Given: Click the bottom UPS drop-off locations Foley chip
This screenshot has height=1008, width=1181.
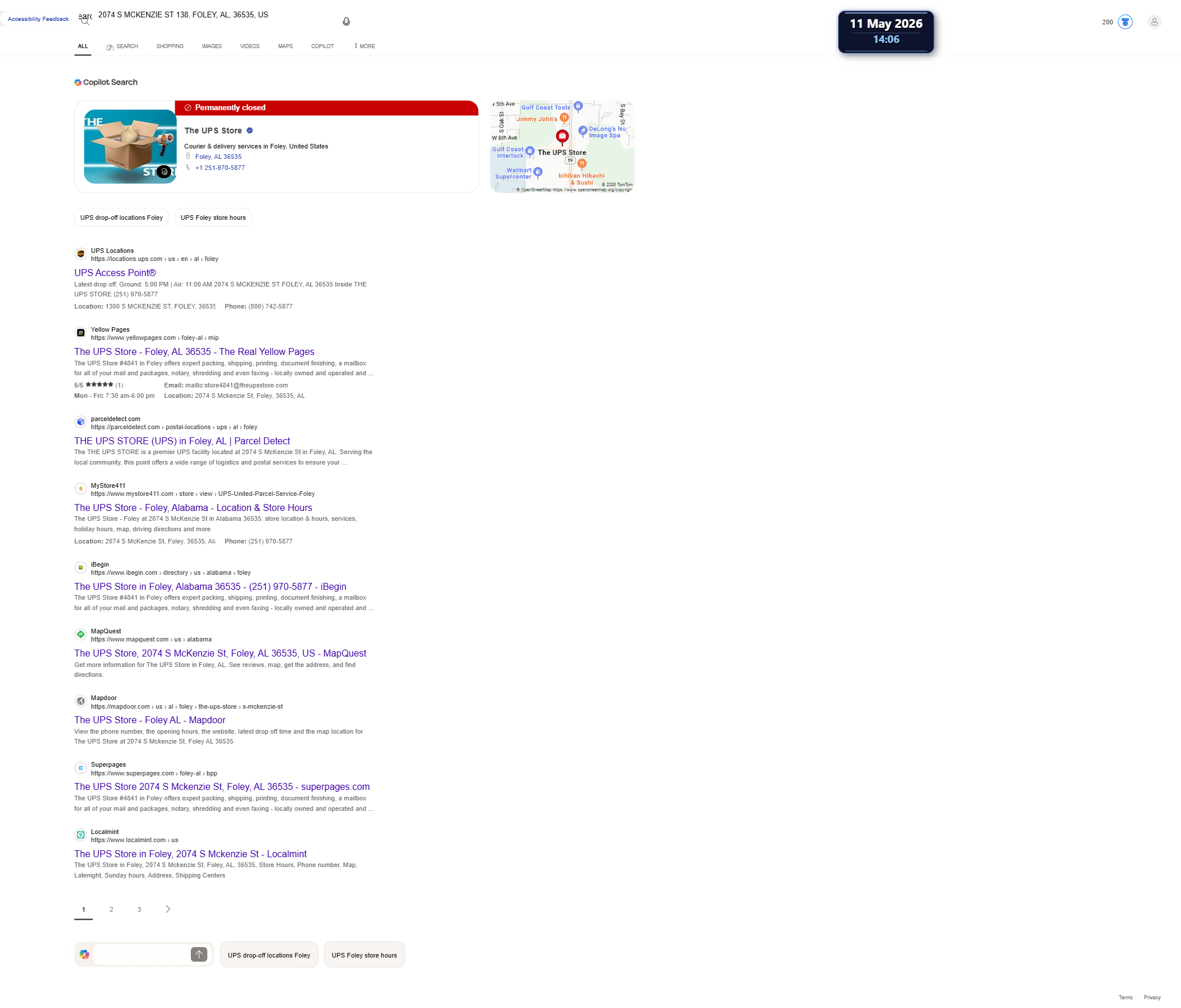Looking at the screenshot, I should click(x=269, y=955).
